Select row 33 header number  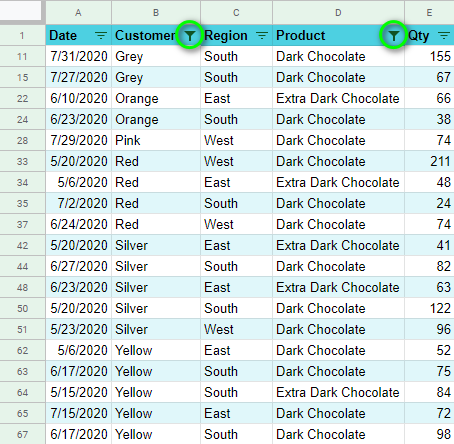click(22, 161)
